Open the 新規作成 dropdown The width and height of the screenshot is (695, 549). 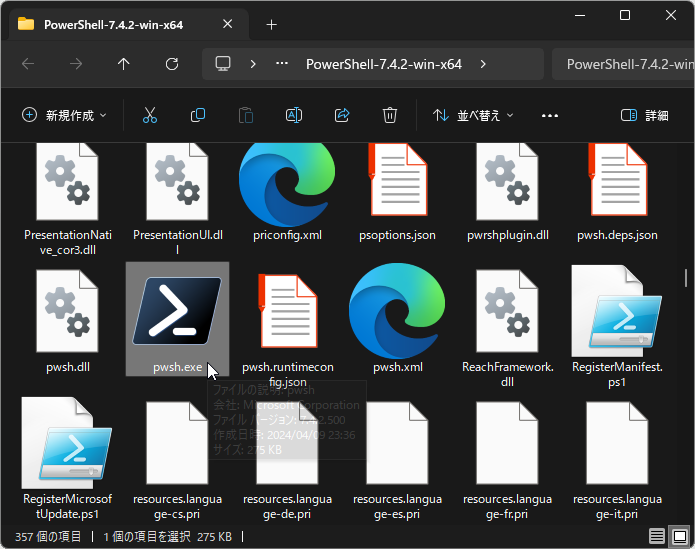tap(65, 115)
